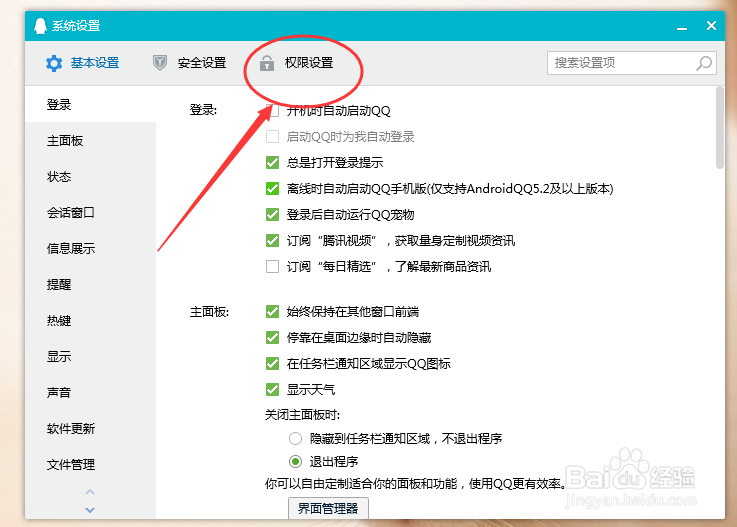
Task: Check 订阅“每日精选” checkbox
Action: pos(273,267)
